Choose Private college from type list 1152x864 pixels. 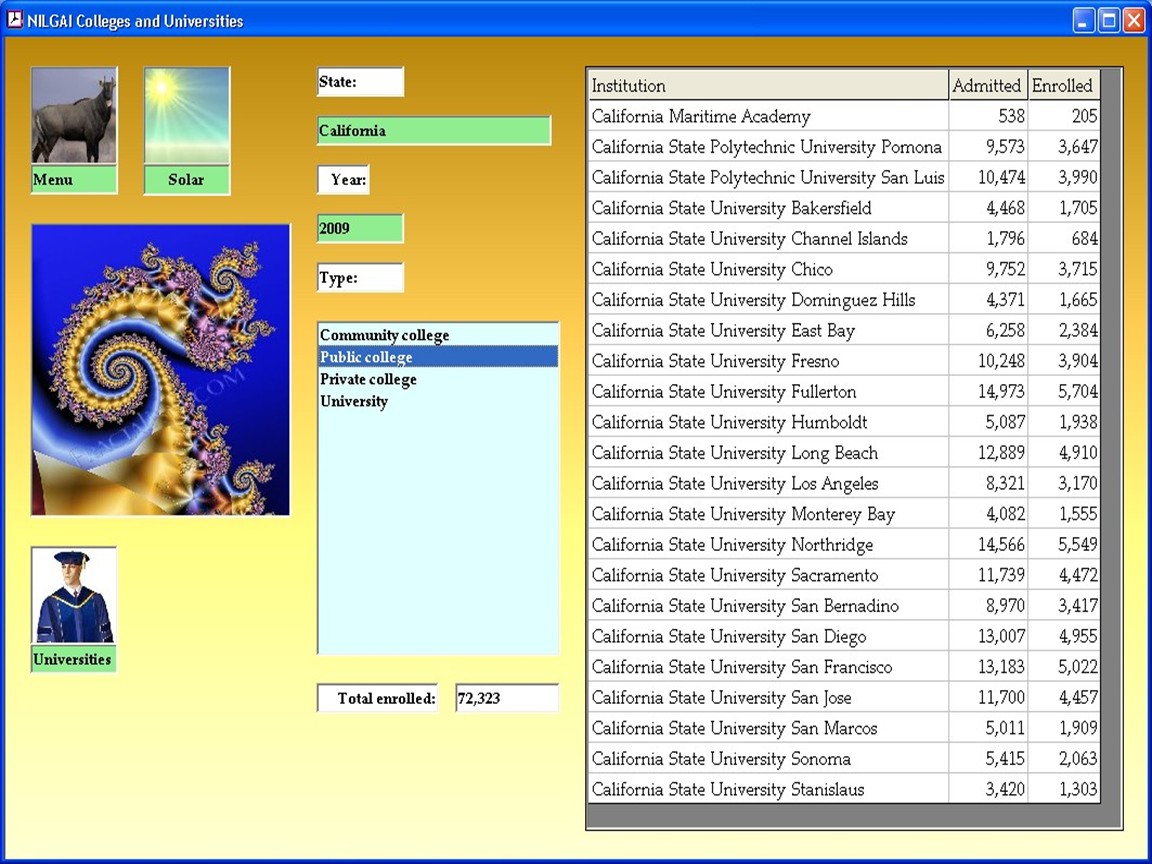point(369,380)
